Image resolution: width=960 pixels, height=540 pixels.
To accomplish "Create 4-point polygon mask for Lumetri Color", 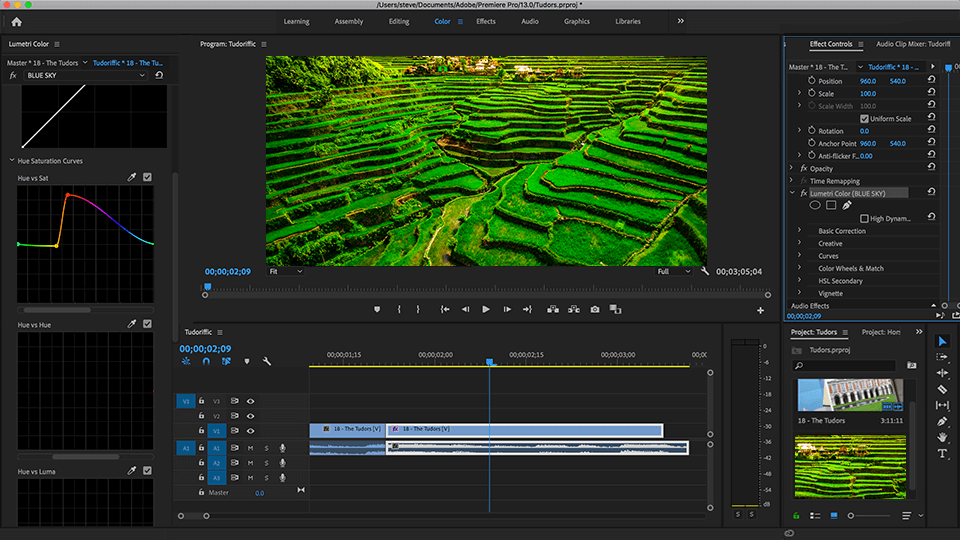I will pos(831,206).
